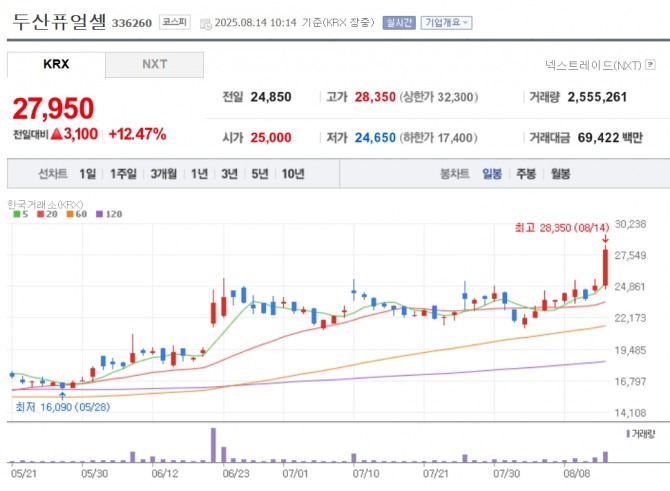Click the tallest volume bar near 06/23
This screenshot has width=670, height=491.
(x=213, y=445)
